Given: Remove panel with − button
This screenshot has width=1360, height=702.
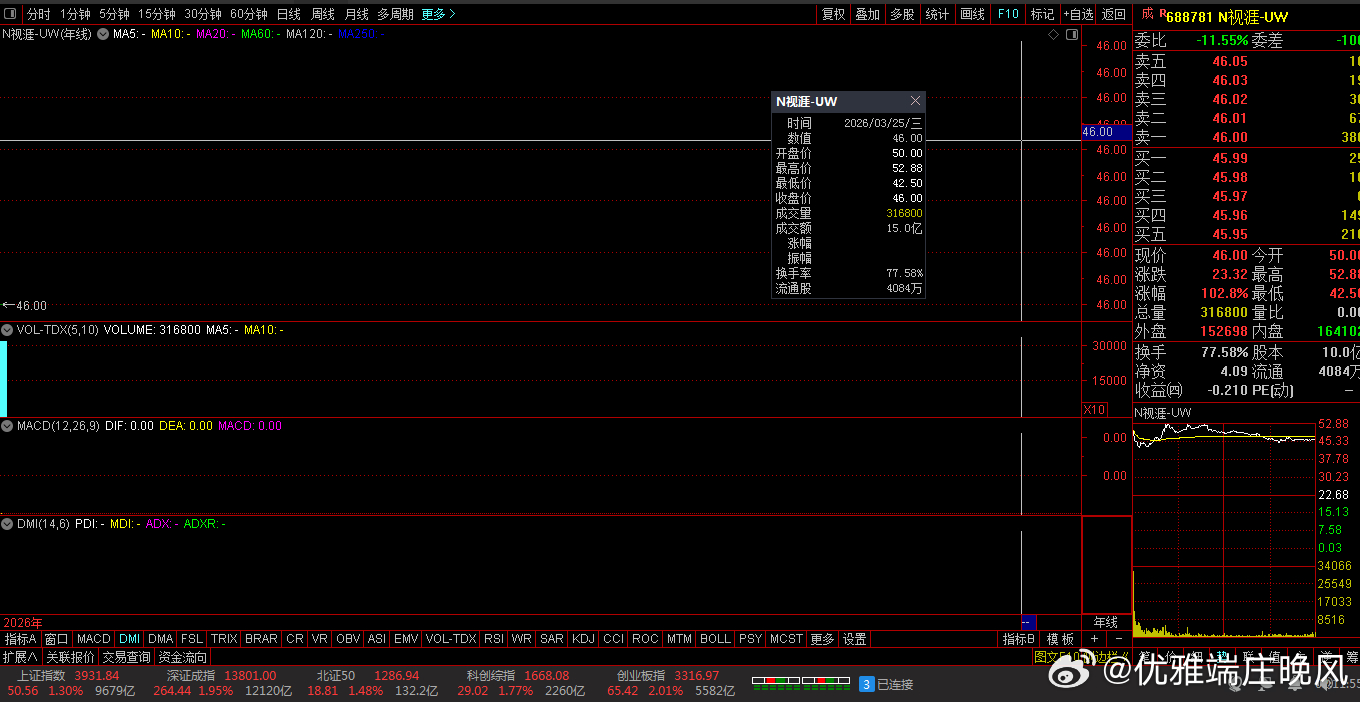Looking at the screenshot, I should (x=1118, y=639).
